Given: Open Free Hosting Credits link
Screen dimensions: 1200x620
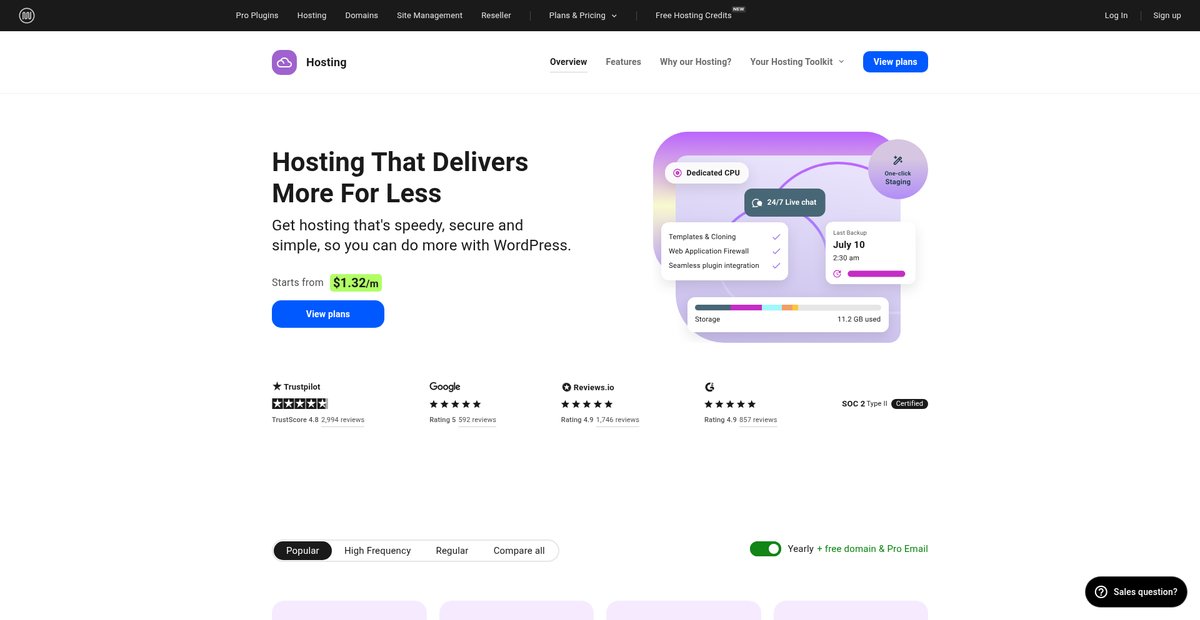Looking at the screenshot, I should pos(694,15).
